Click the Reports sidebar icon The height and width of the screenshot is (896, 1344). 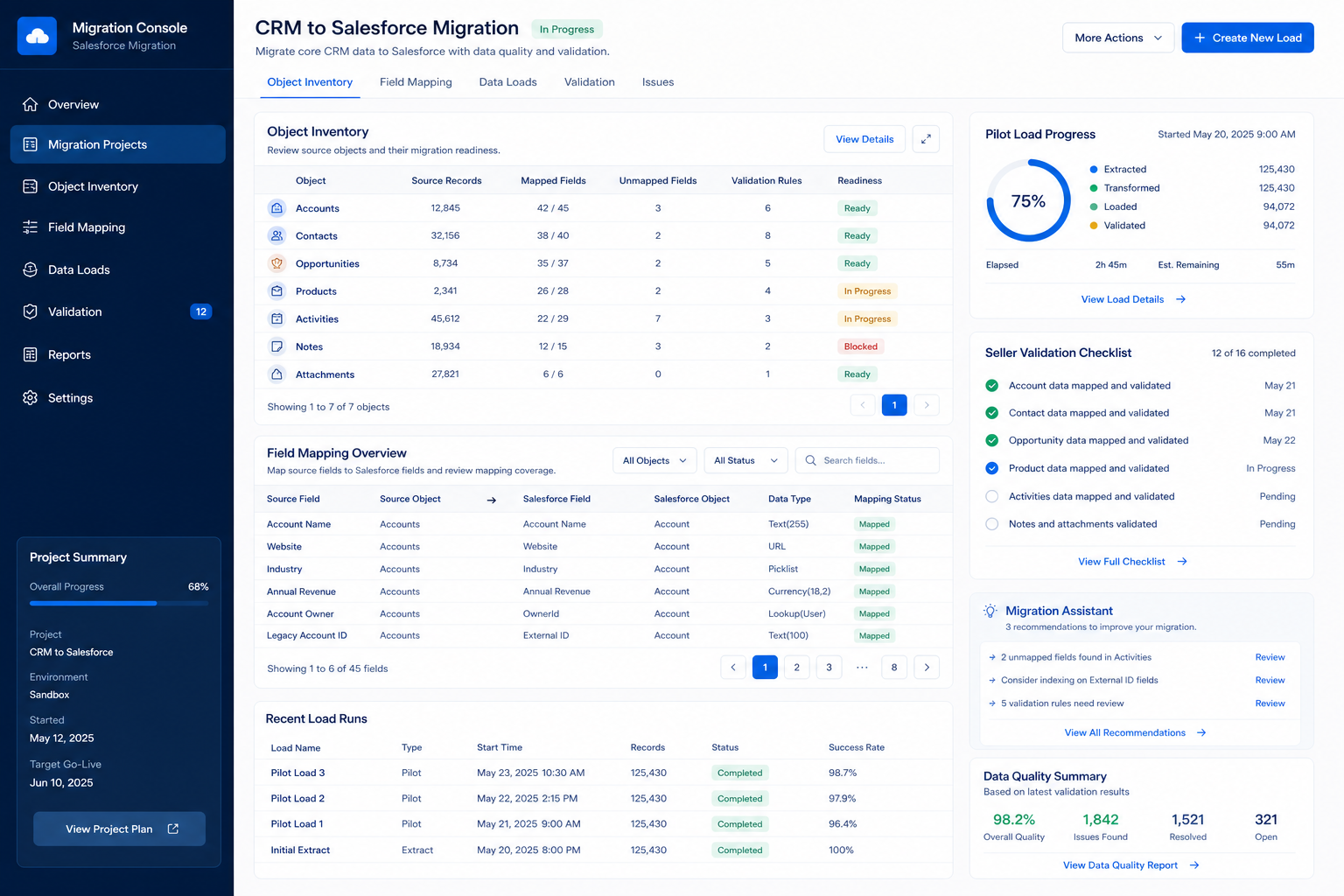point(30,354)
